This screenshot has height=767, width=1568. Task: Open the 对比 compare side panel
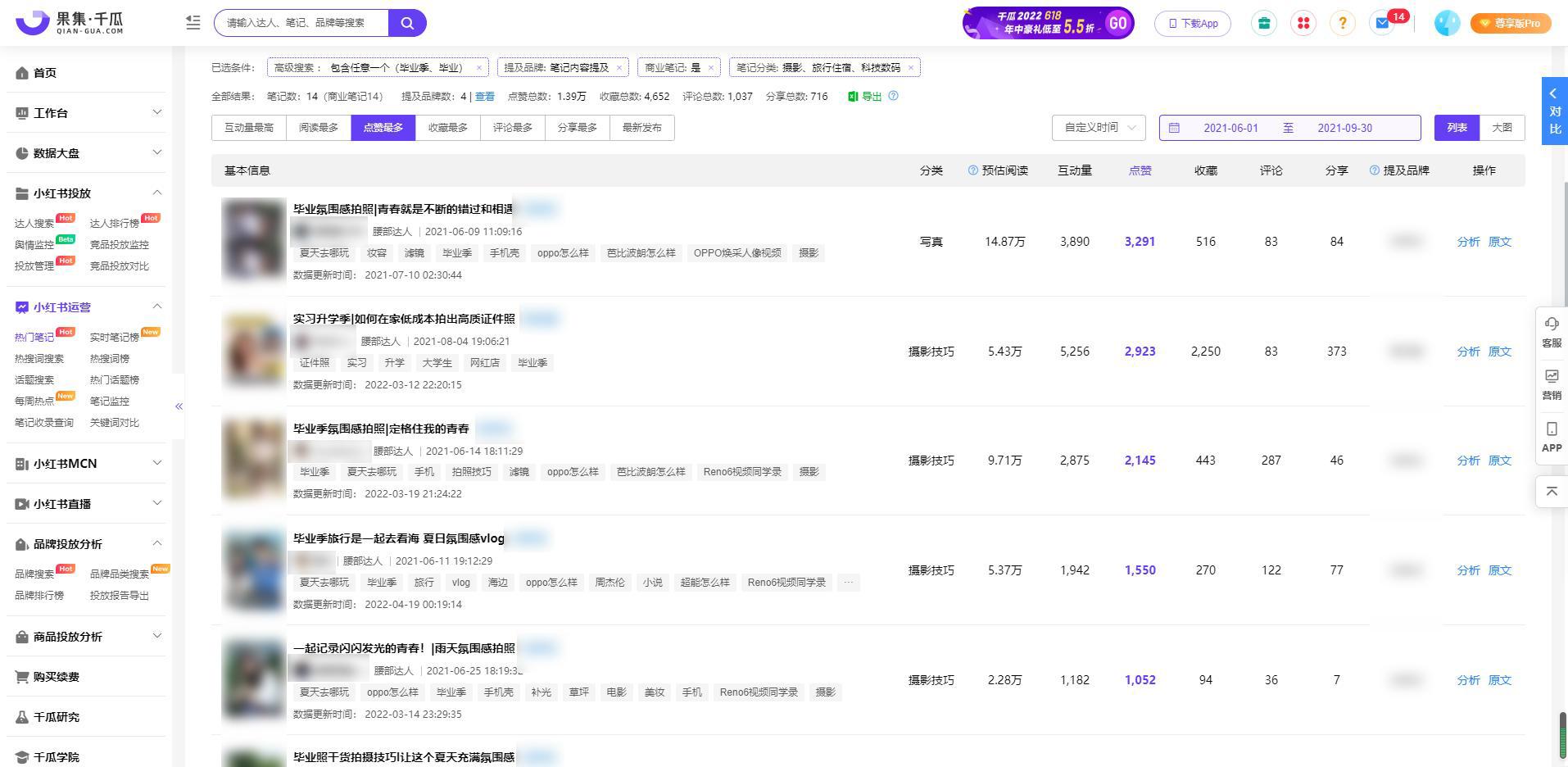tap(1554, 111)
